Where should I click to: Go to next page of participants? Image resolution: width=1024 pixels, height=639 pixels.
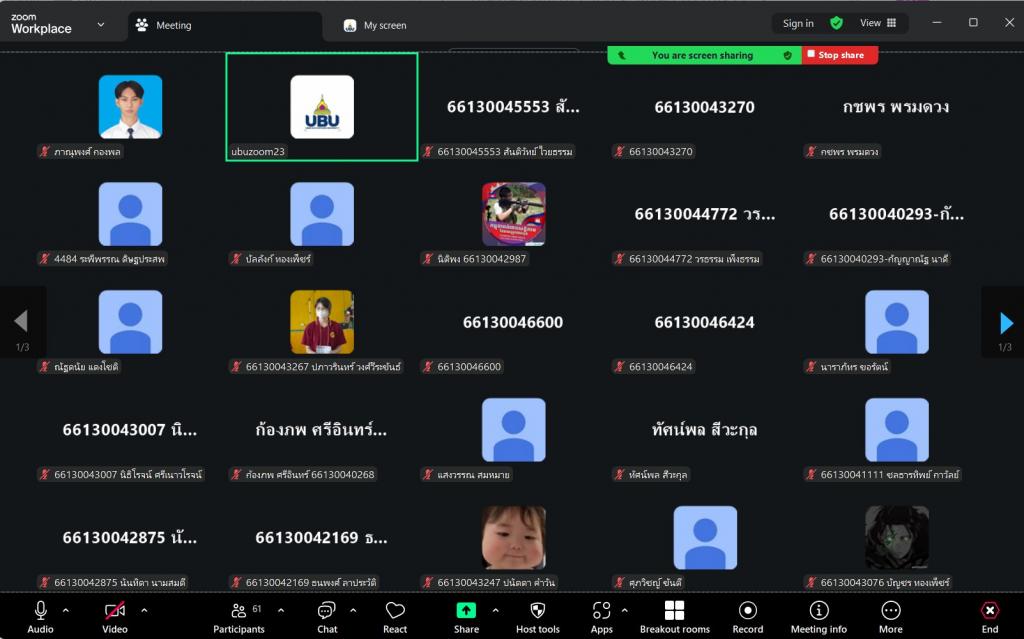pos(1006,323)
